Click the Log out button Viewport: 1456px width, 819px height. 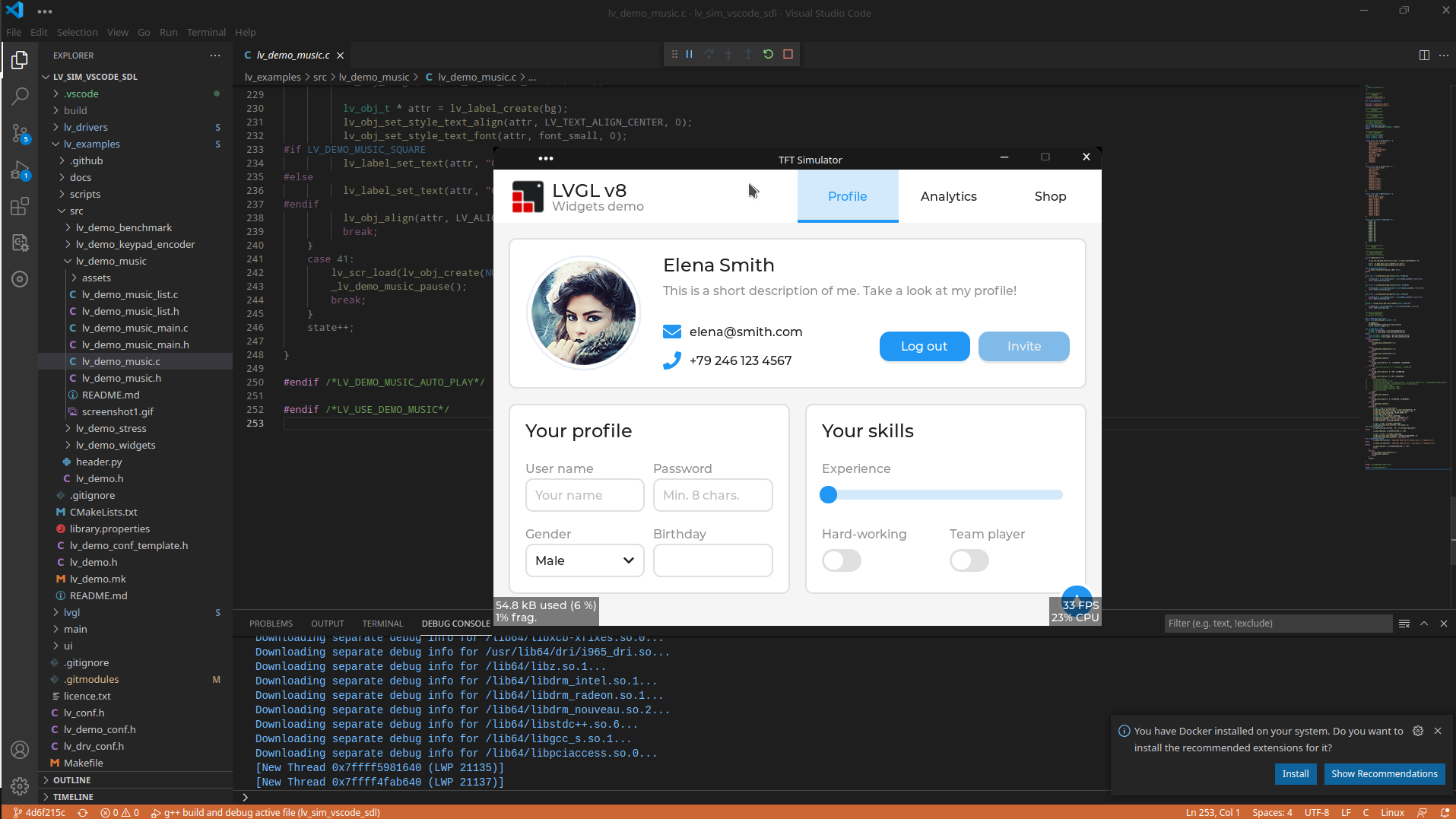click(x=924, y=346)
